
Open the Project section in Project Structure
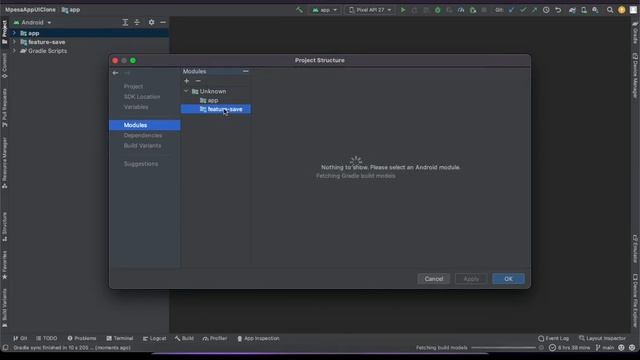point(133,87)
